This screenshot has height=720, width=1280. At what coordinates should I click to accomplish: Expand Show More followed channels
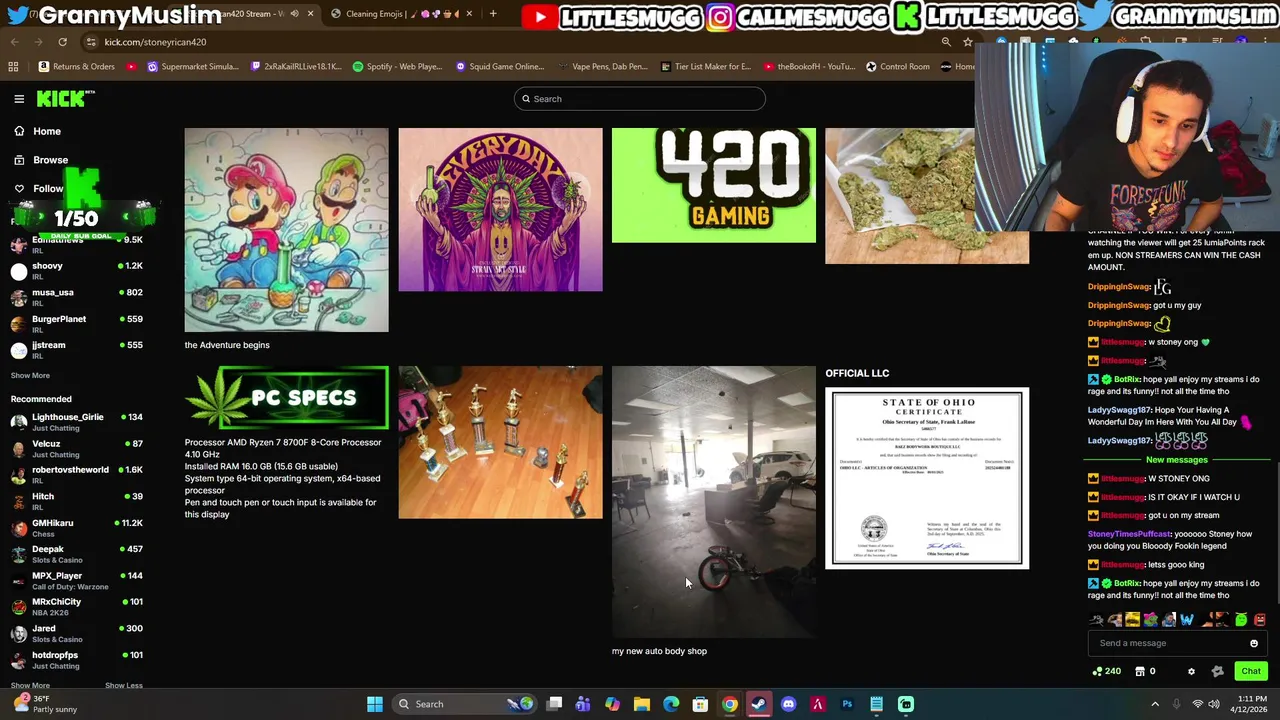30,376
